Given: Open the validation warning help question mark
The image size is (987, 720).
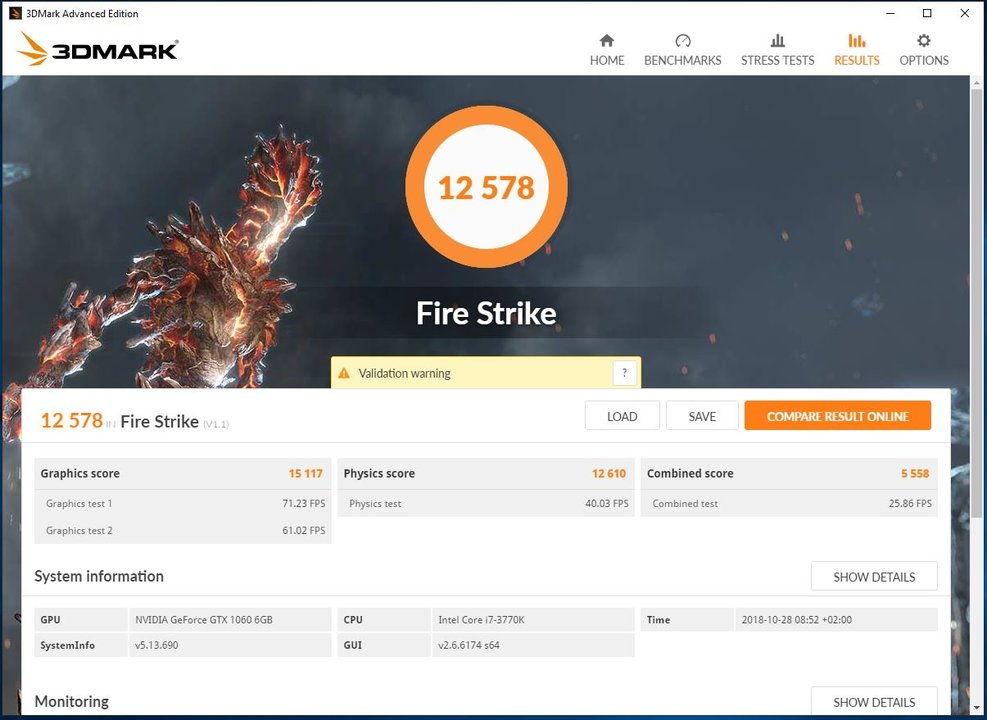Looking at the screenshot, I should (624, 373).
